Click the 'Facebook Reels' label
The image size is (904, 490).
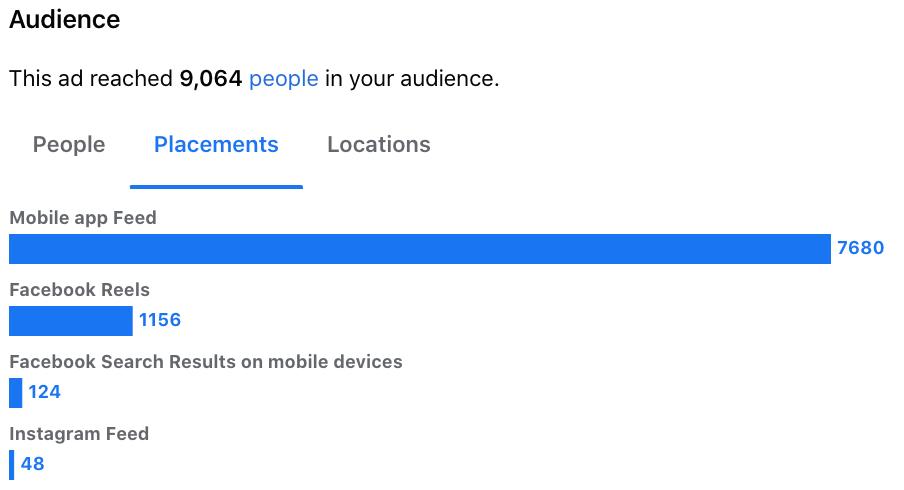coord(79,290)
